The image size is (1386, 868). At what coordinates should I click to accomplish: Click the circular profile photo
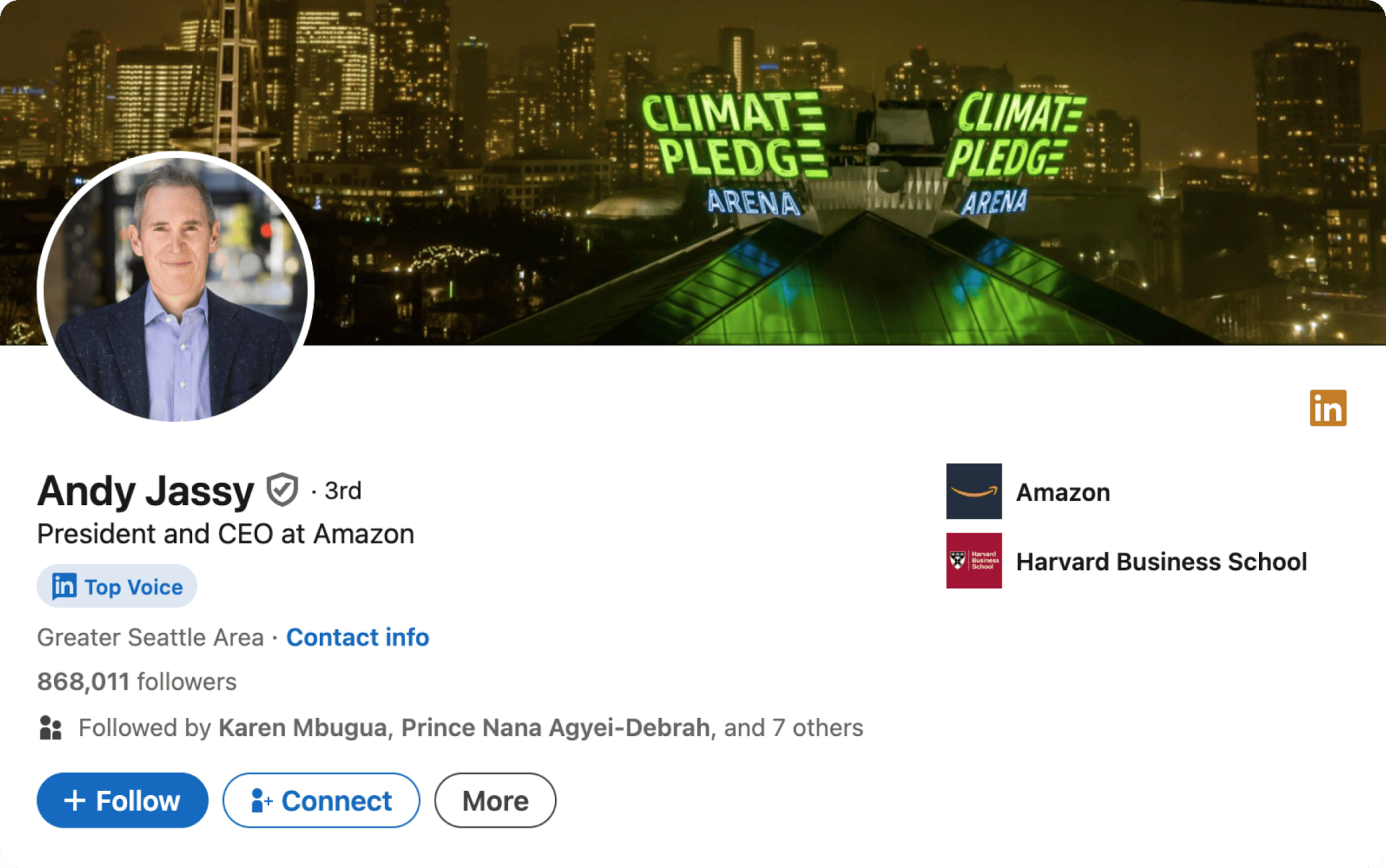(175, 287)
